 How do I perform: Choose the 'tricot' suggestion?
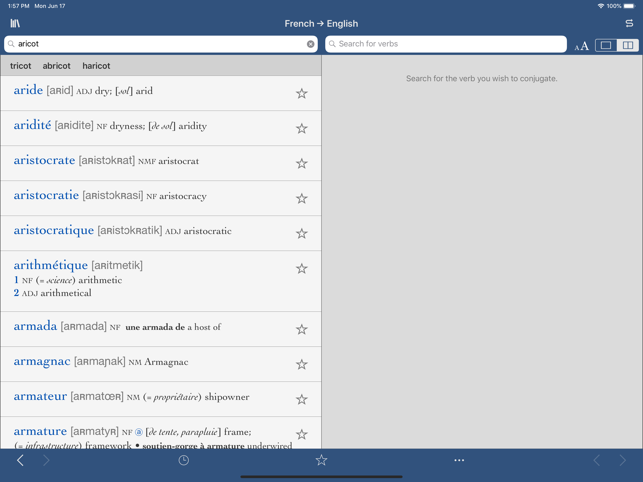pos(21,66)
